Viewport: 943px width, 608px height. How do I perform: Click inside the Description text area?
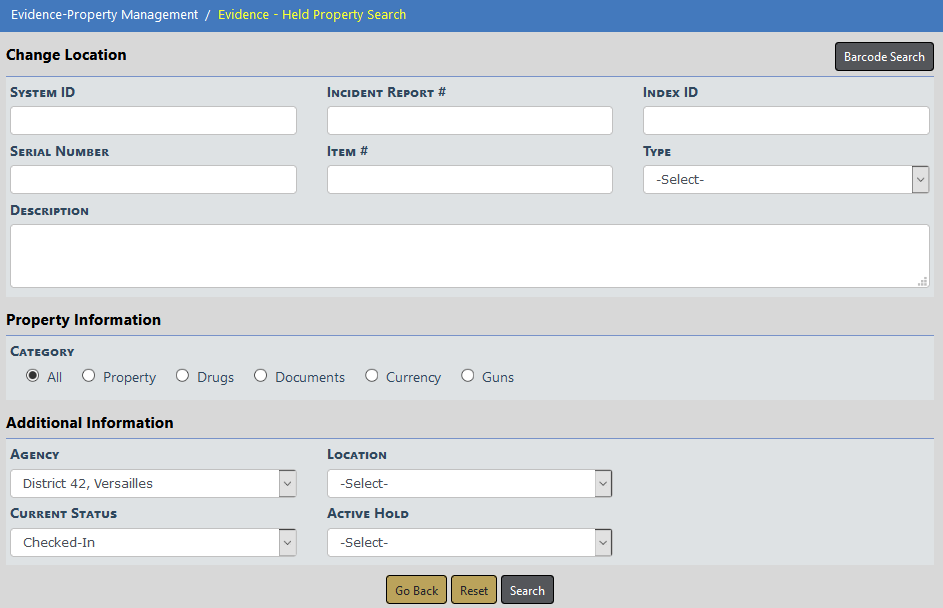469,256
